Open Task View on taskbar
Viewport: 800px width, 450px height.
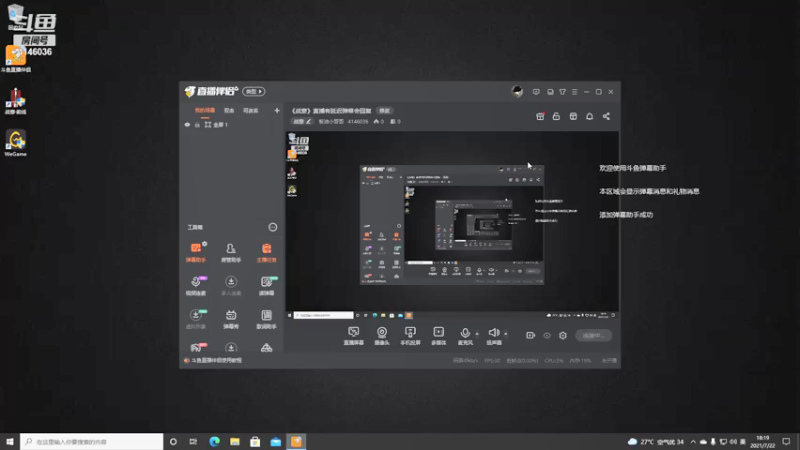tap(193, 441)
